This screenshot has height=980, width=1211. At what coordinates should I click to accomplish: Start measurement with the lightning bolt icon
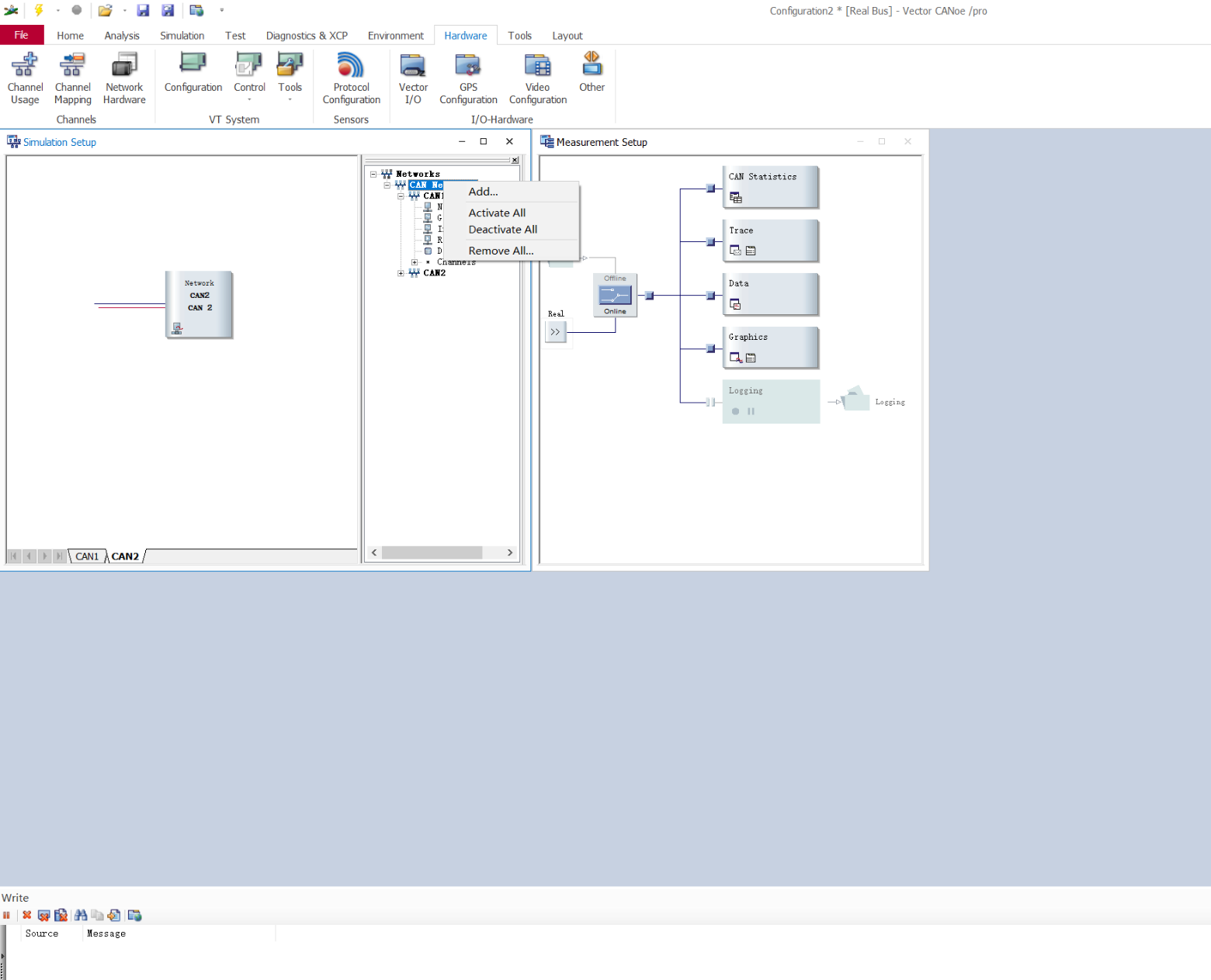coord(39,10)
